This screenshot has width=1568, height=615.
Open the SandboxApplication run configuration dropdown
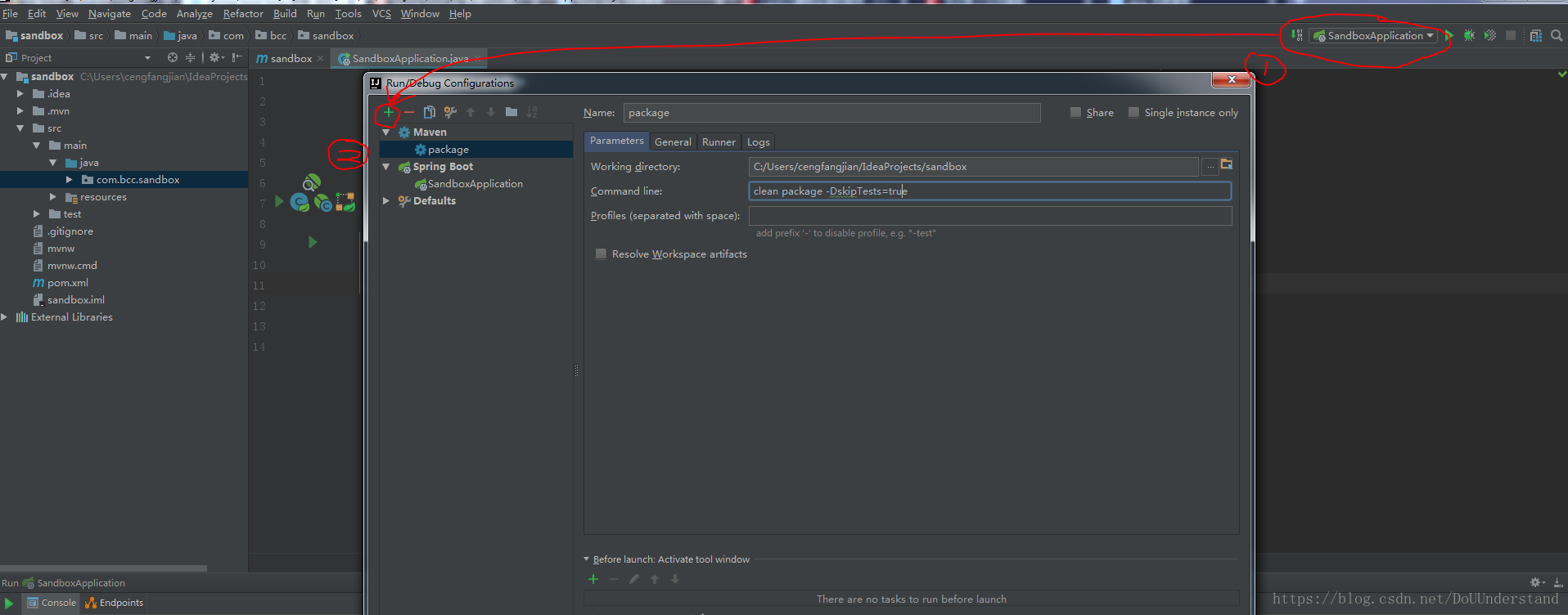click(x=1373, y=35)
